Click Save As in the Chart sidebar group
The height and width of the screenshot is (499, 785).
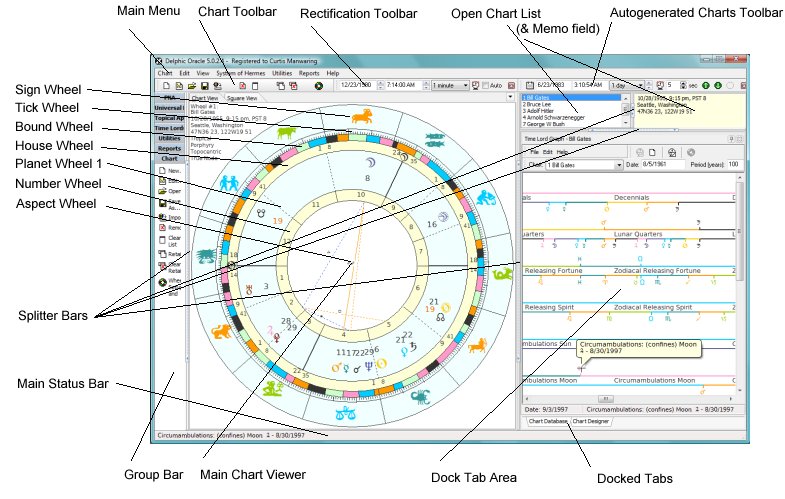(170, 204)
